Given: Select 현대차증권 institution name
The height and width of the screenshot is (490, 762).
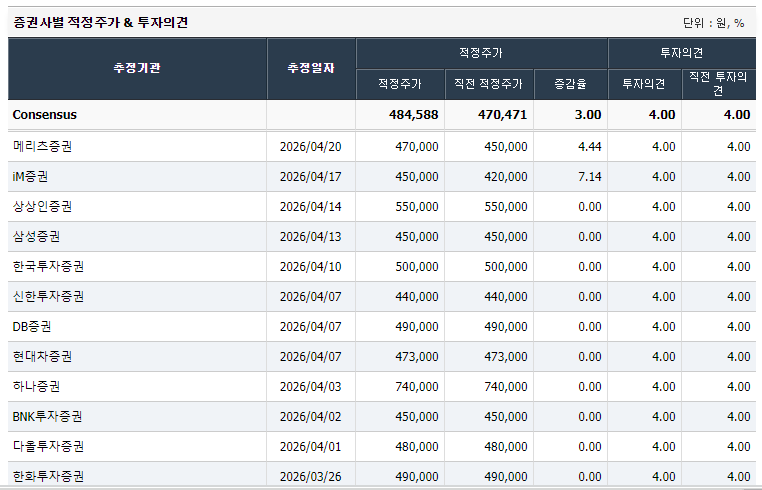Looking at the screenshot, I should (42, 357).
